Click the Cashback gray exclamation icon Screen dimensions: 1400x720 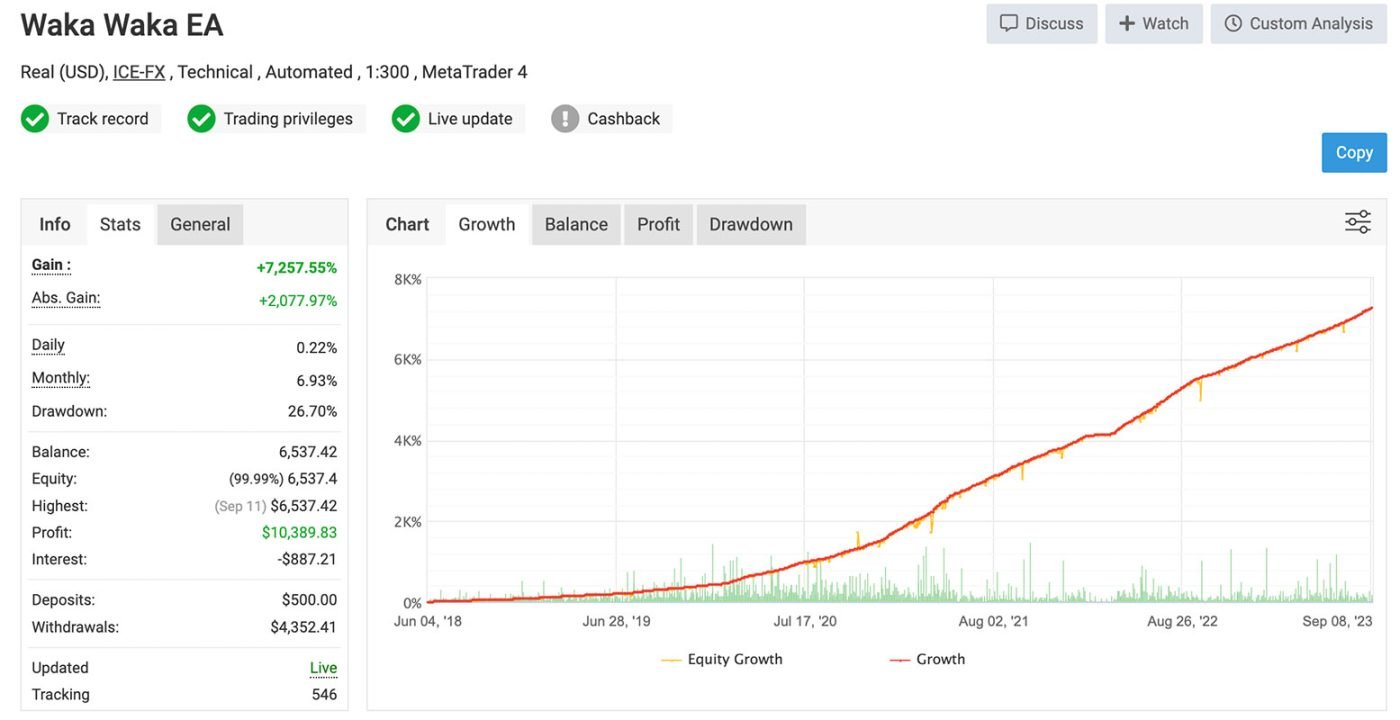tap(565, 119)
